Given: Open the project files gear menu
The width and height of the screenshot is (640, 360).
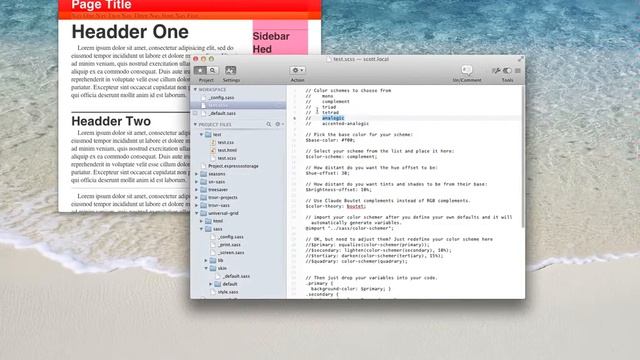Looking at the screenshot, I should pos(279,124).
